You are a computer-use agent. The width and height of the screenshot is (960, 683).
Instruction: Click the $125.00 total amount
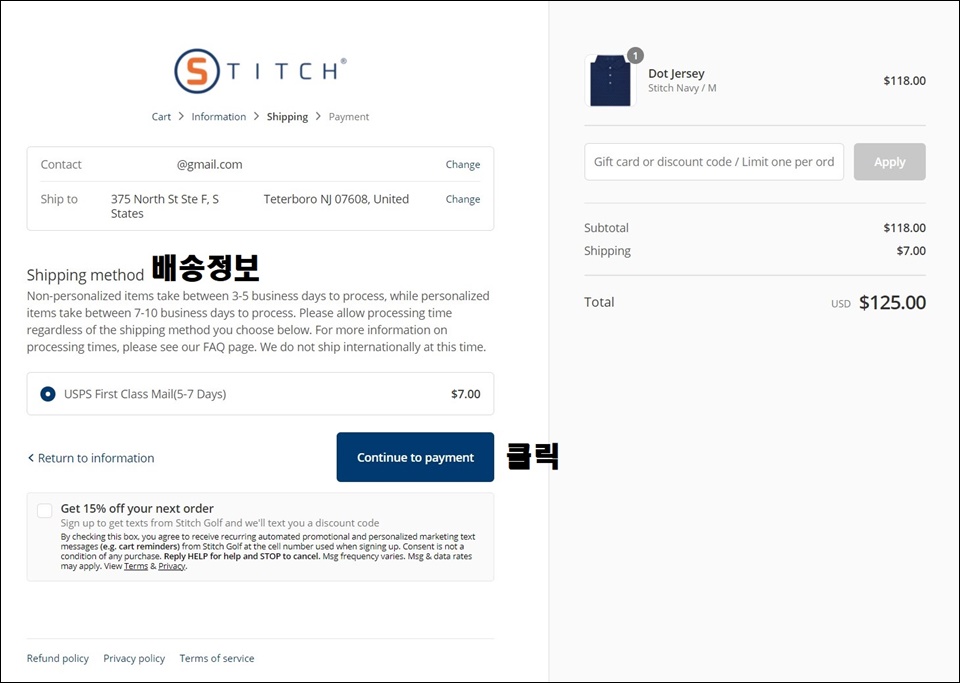click(892, 302)
